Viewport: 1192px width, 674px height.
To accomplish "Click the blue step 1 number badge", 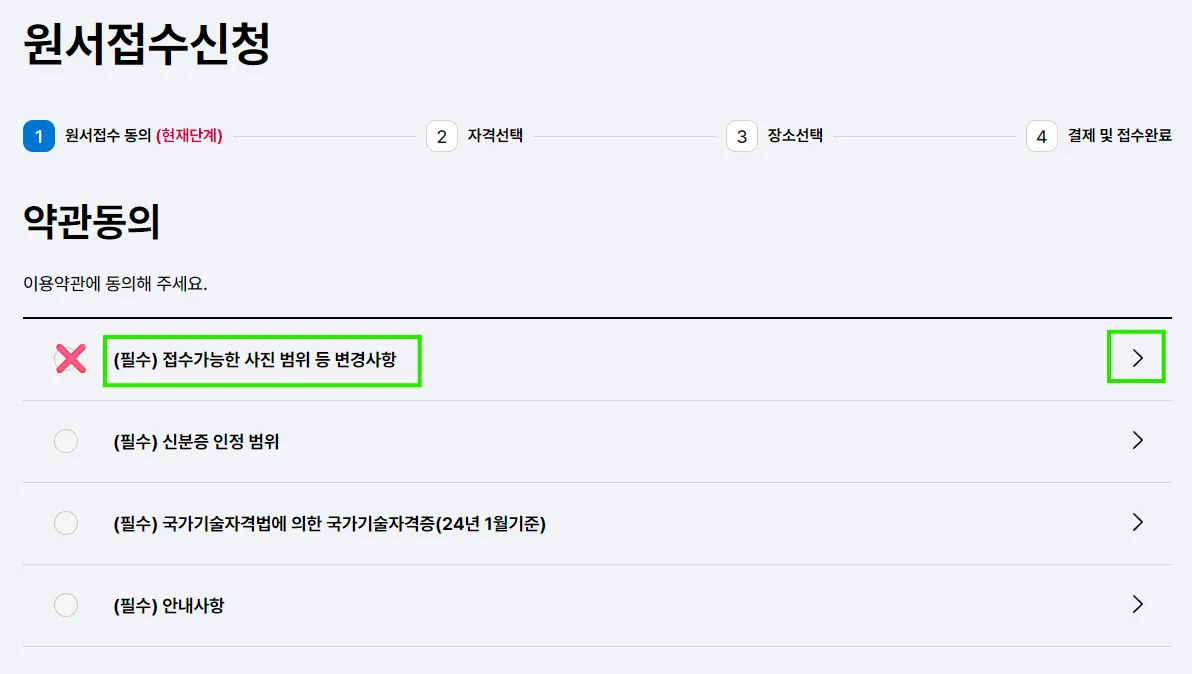I will click(39, 137).
